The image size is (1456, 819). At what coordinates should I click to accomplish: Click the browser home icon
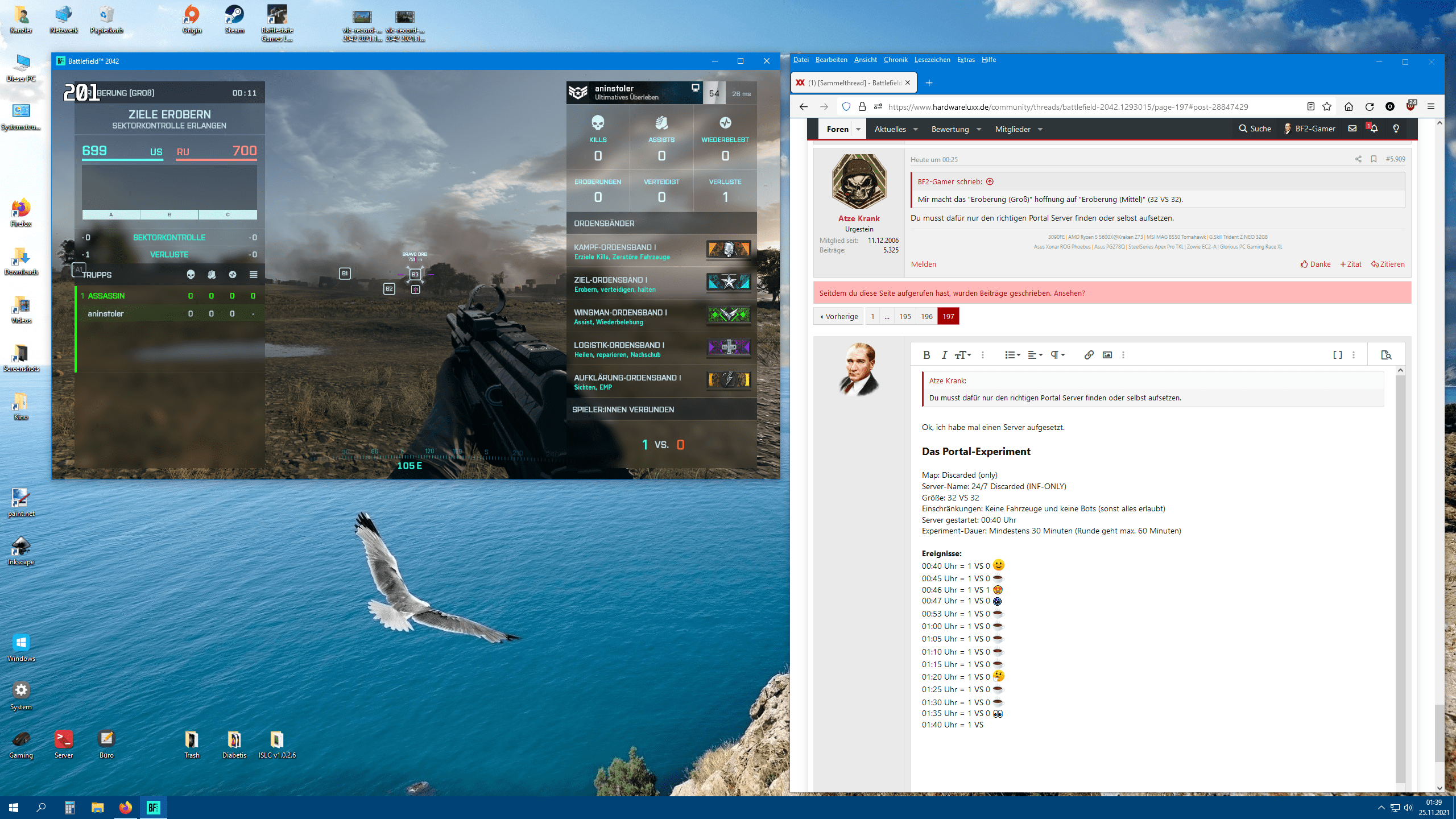point(1349,107)
